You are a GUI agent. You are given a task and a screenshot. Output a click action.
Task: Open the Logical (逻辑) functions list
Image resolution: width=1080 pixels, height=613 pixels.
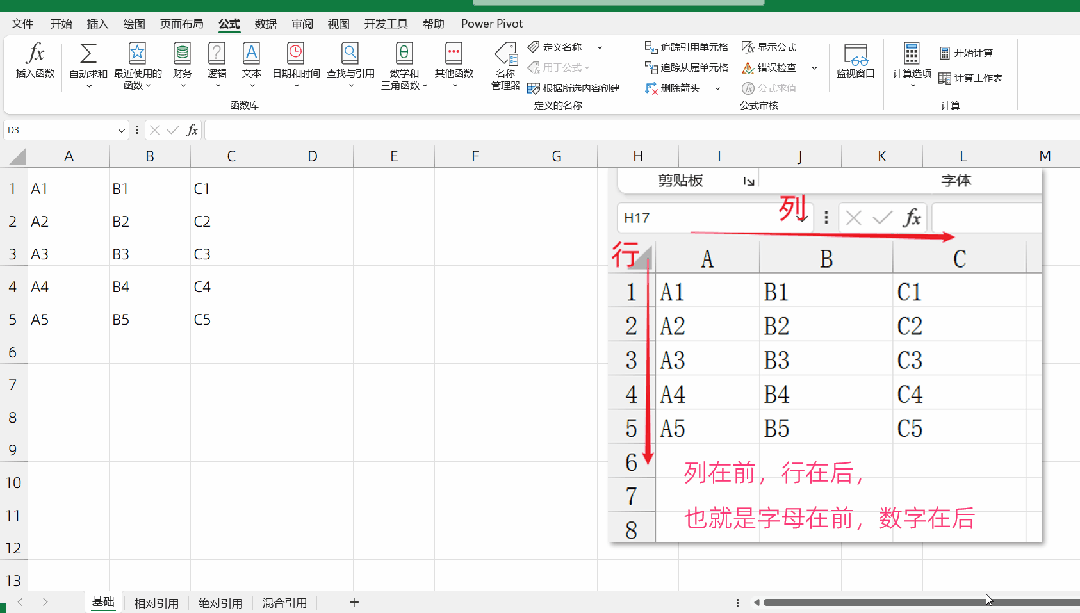tap(216, 65)
